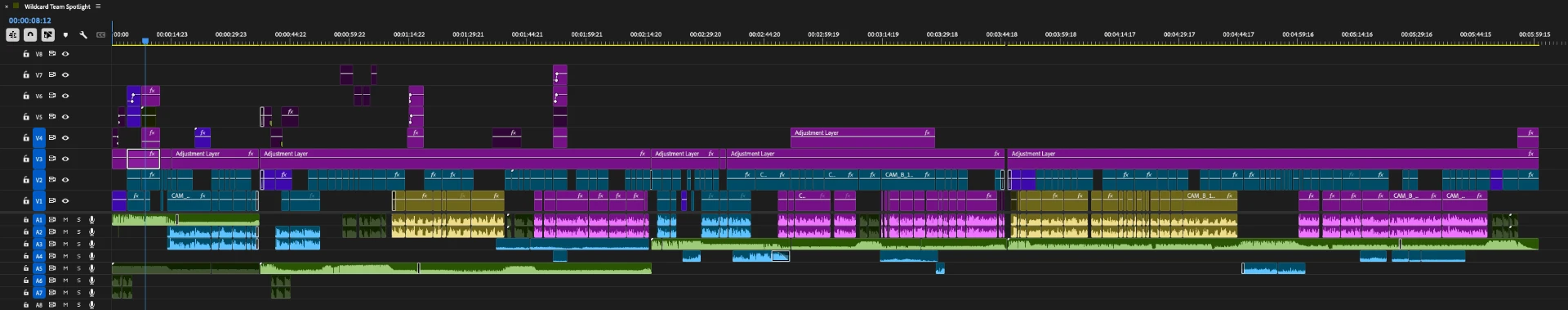Open Caption track options CC icon
Image resolution: width=1568 pixels, height=310 pixels.
pyautogui.click(x=101, y=35)
